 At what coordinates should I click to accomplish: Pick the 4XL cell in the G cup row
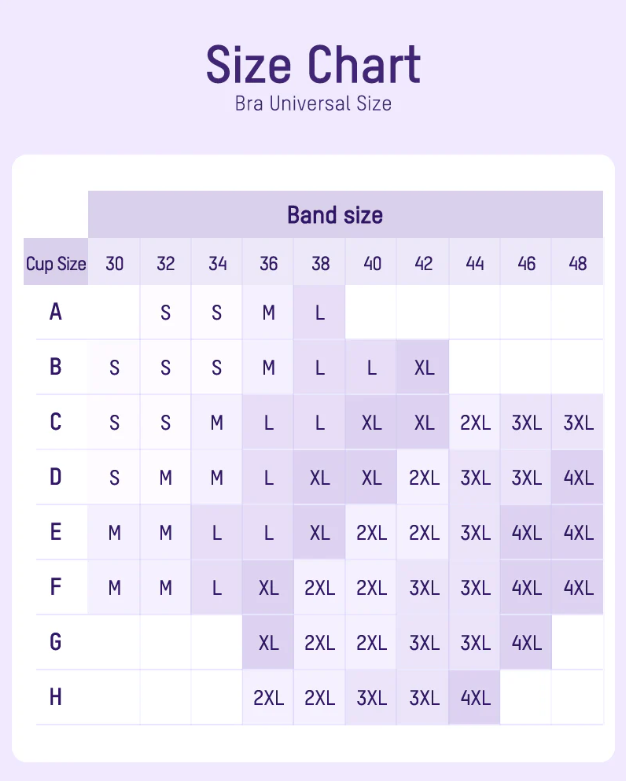click(526, 642)
